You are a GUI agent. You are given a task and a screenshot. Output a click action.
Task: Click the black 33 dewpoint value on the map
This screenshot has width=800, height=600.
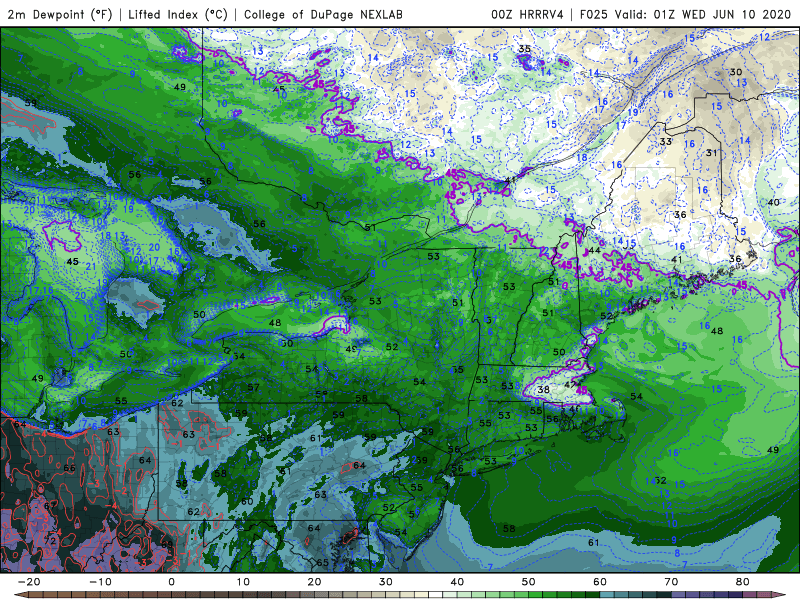tap(666, 141)
